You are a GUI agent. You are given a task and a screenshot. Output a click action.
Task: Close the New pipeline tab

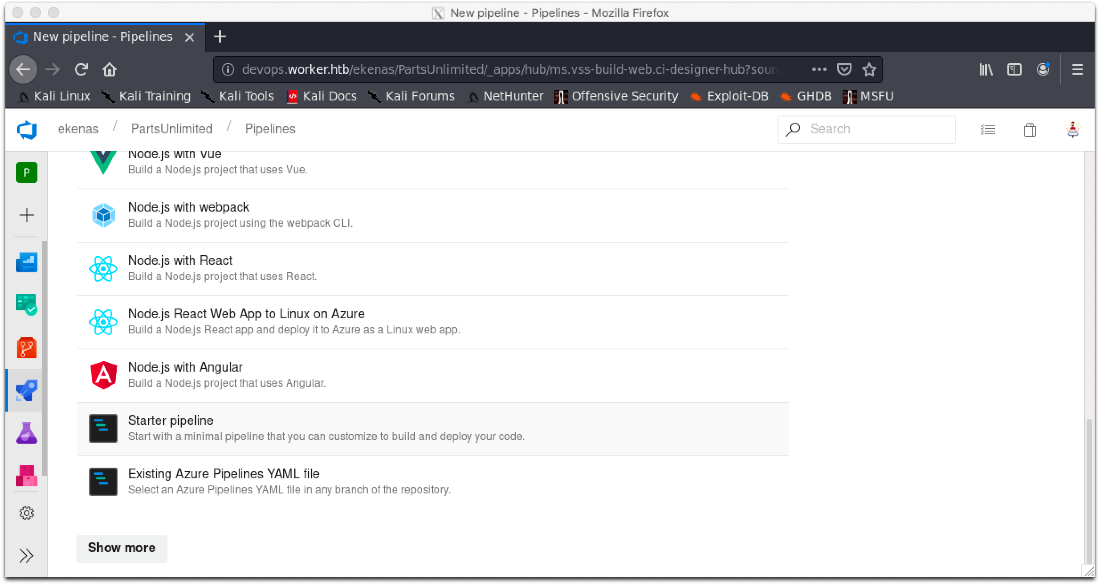(189, 37)
